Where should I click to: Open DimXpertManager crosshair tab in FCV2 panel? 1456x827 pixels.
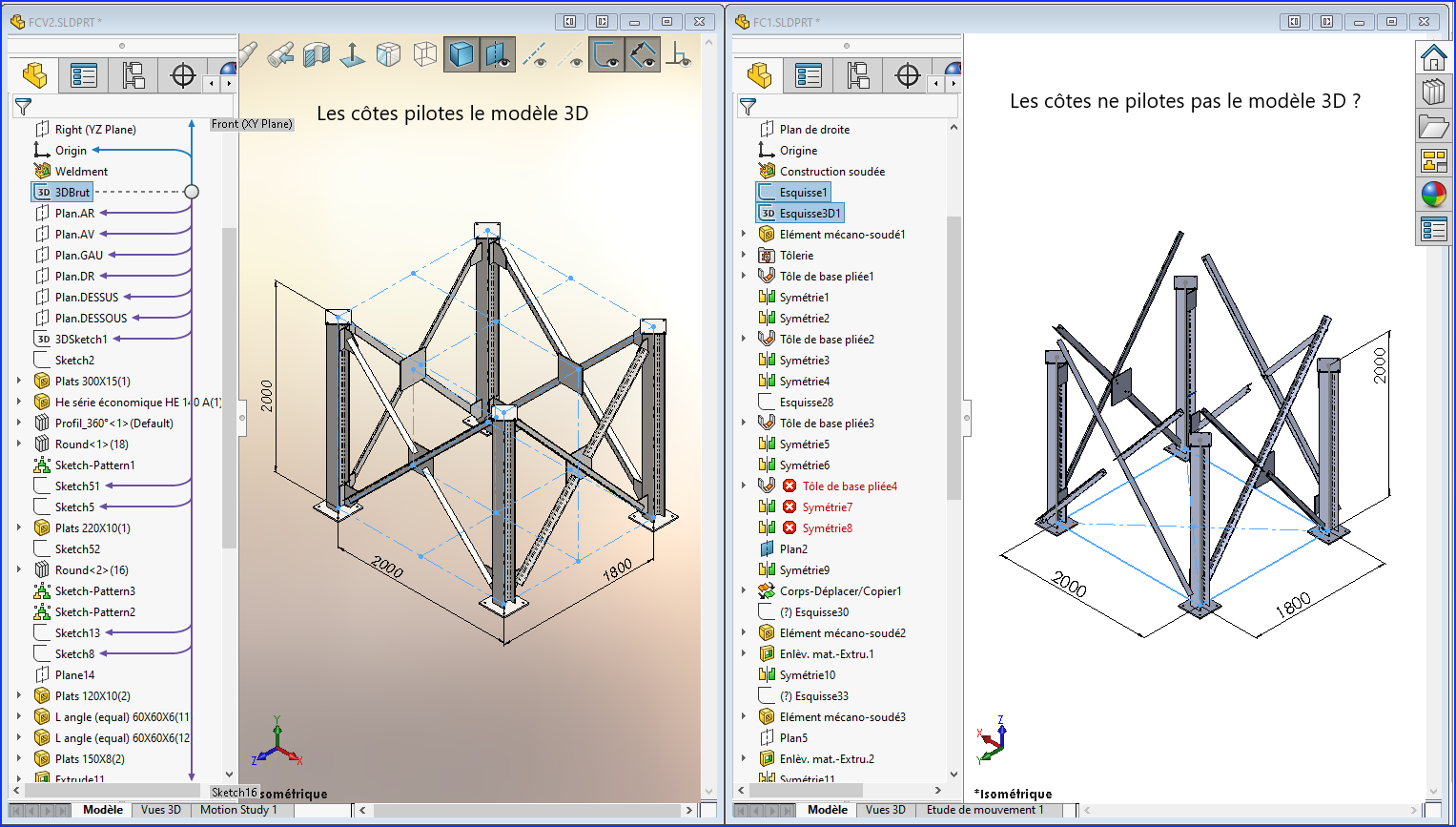click(x=183, y=75)
